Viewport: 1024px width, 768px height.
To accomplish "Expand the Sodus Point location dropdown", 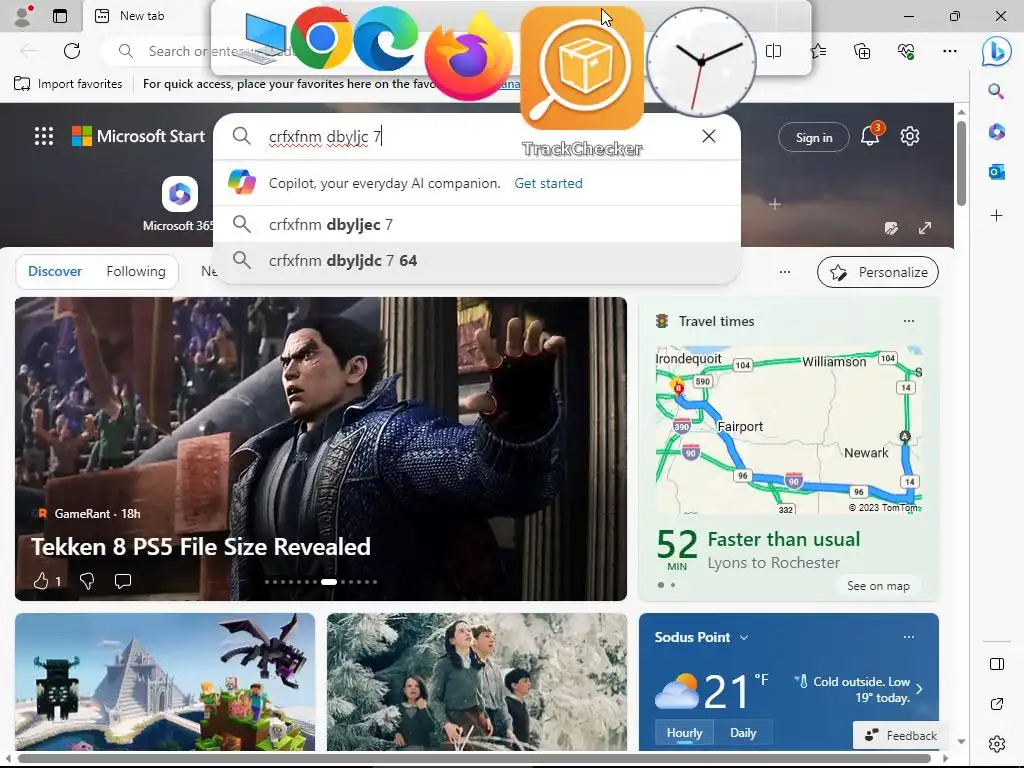I will [x=744, y=637].
